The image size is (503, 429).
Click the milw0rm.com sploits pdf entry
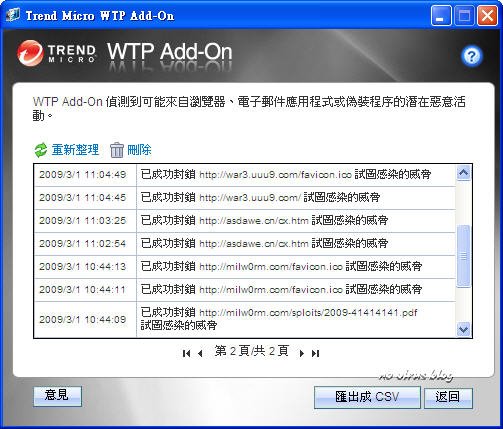pos(279,319)
